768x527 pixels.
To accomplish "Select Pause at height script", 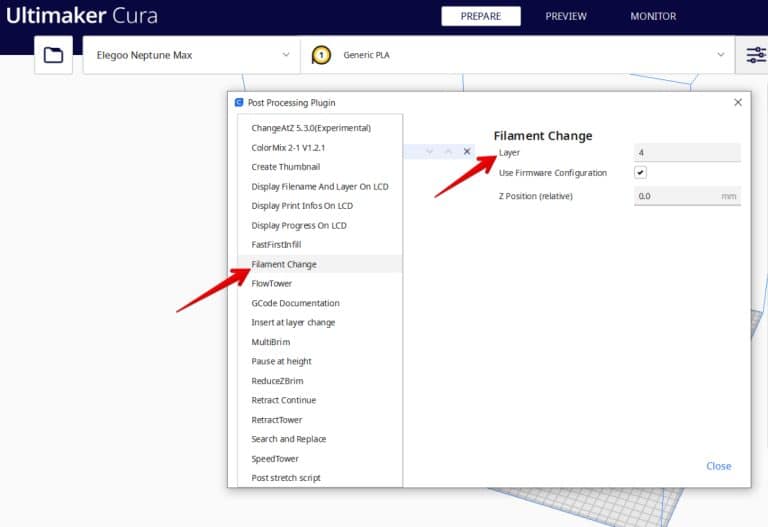I will (x=281, y=361).
